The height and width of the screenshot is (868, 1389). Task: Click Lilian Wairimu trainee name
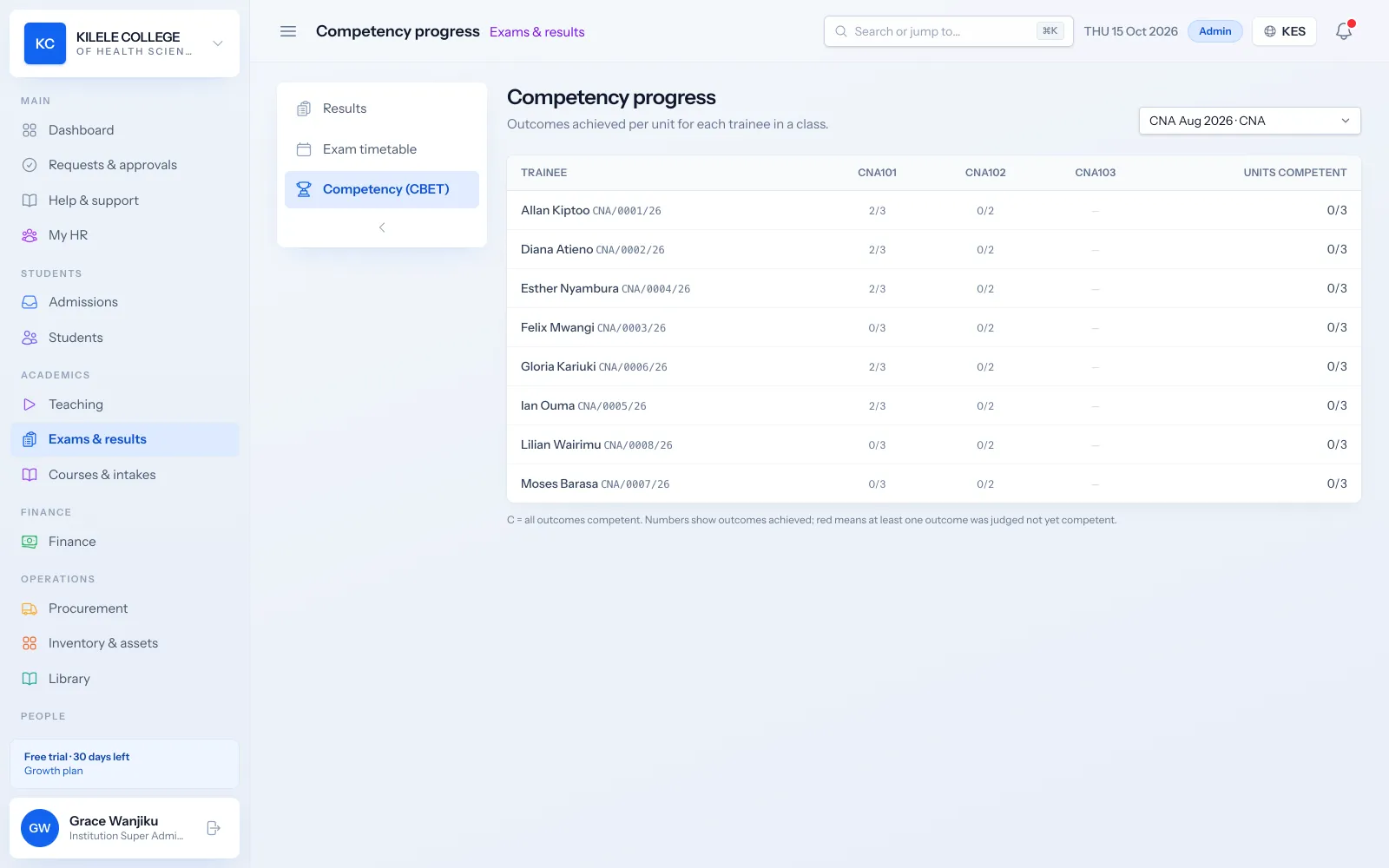561,444
